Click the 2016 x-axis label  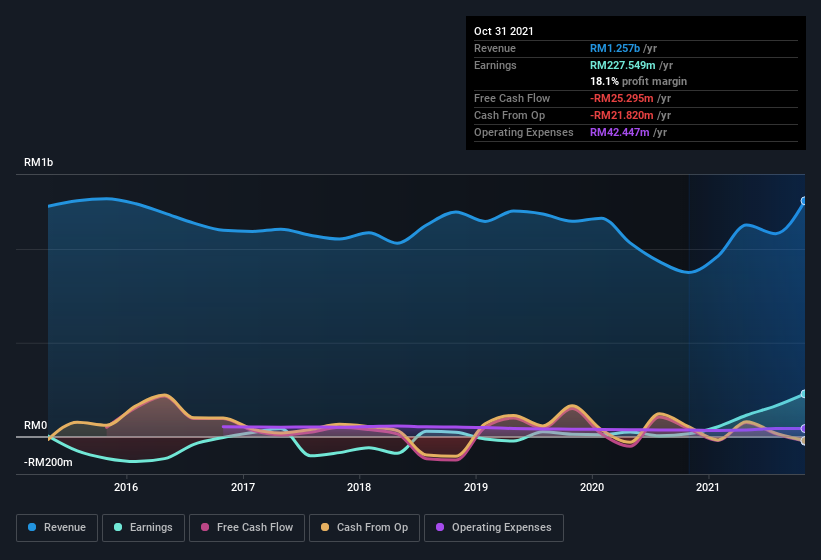point(126,487)
